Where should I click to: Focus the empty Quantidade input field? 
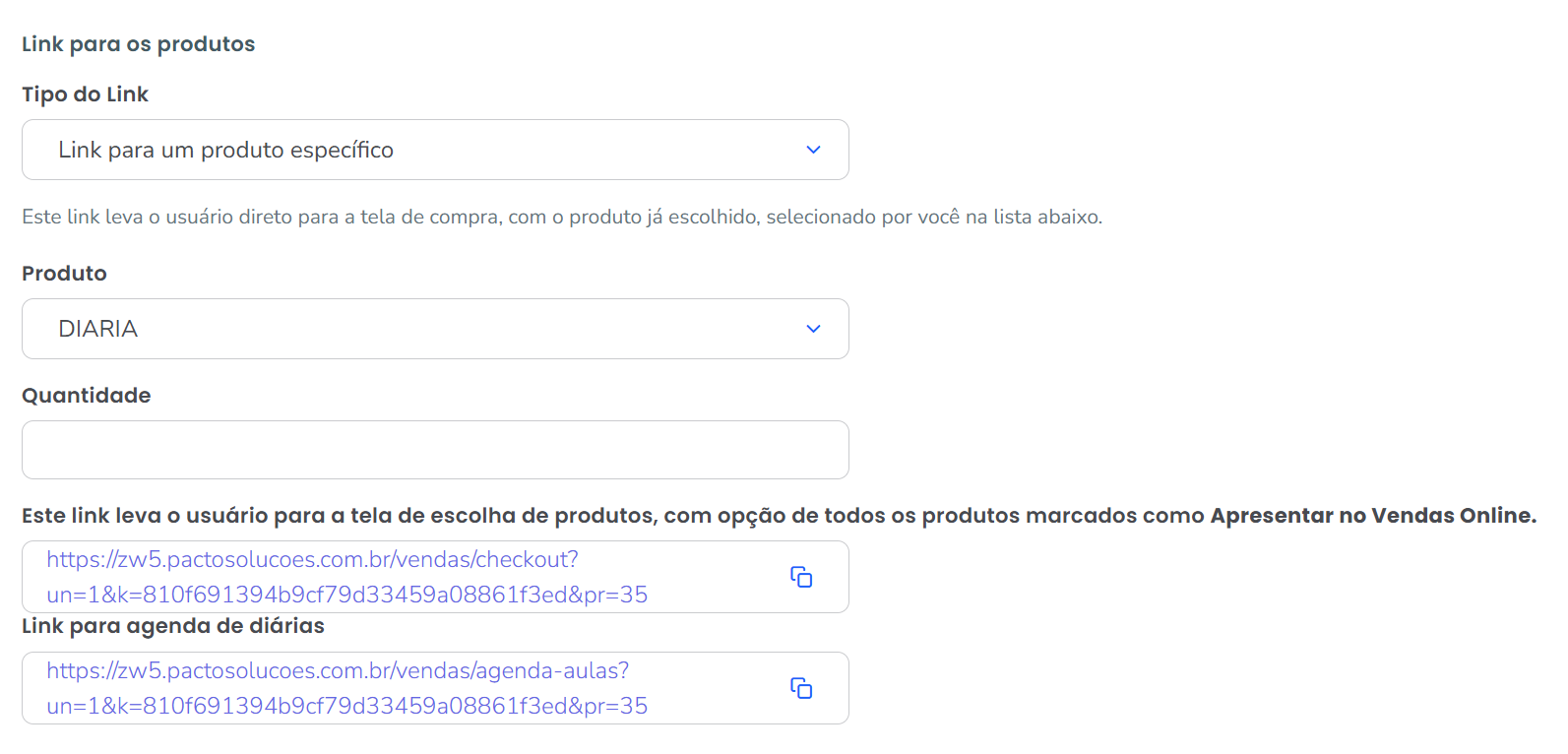[x=435, y=450]
